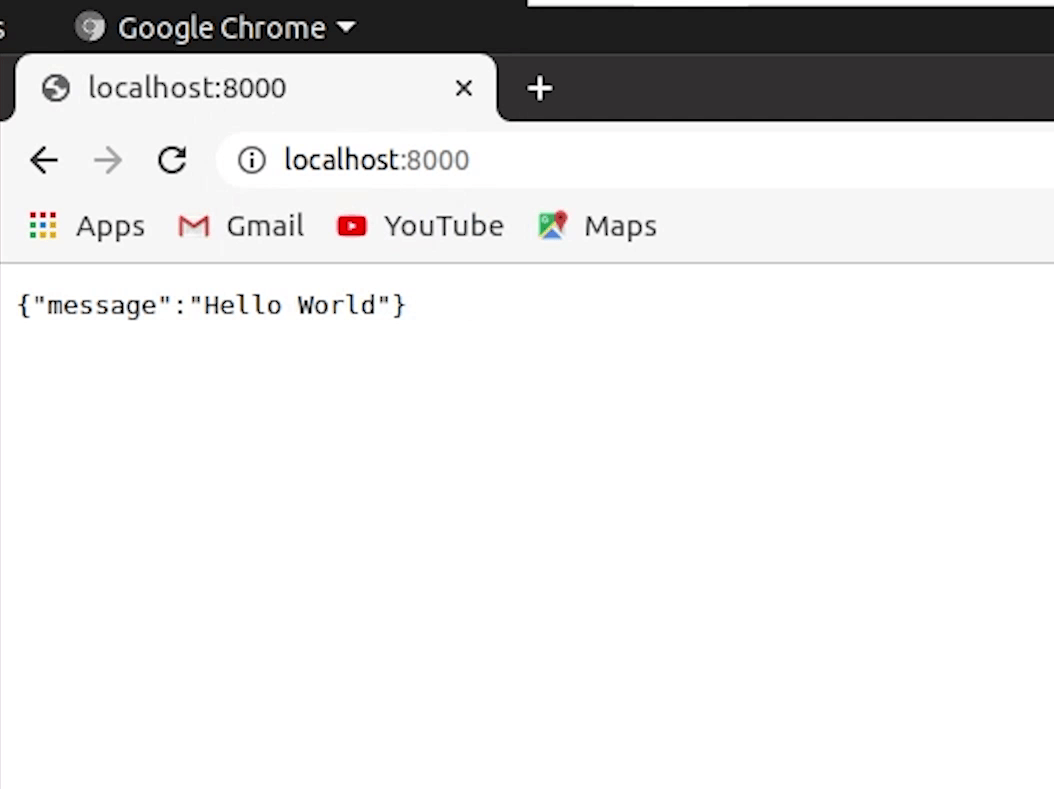Click the forward navigation arrow
Screen dimensions: 1054x789
108,160
